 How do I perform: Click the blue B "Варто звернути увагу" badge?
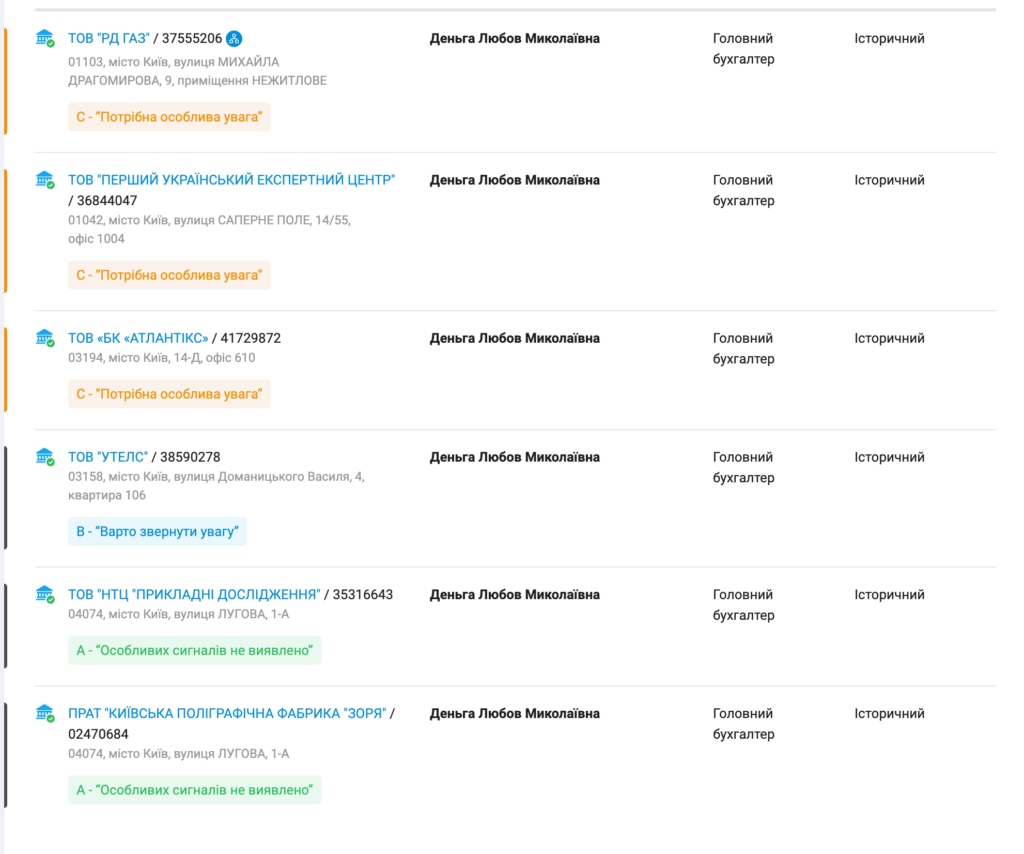(x=157, y=531)
